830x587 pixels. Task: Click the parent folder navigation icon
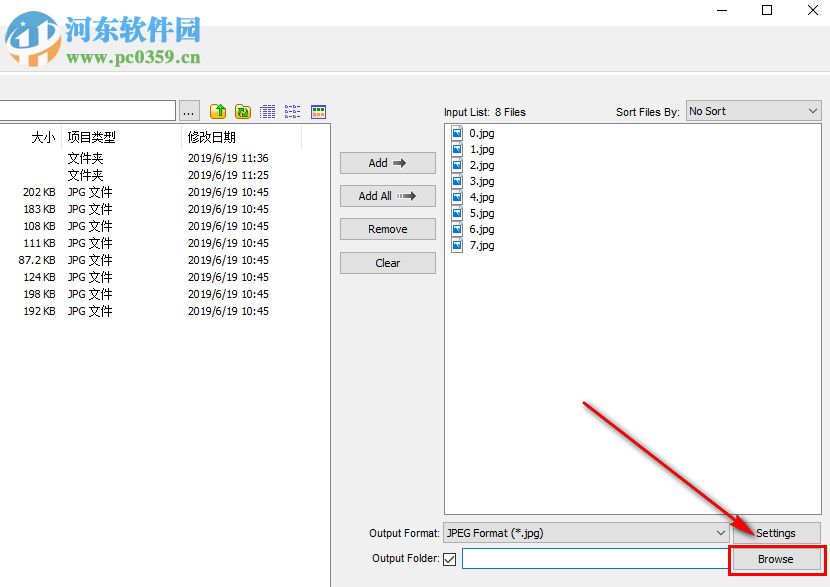click(217, 110)
